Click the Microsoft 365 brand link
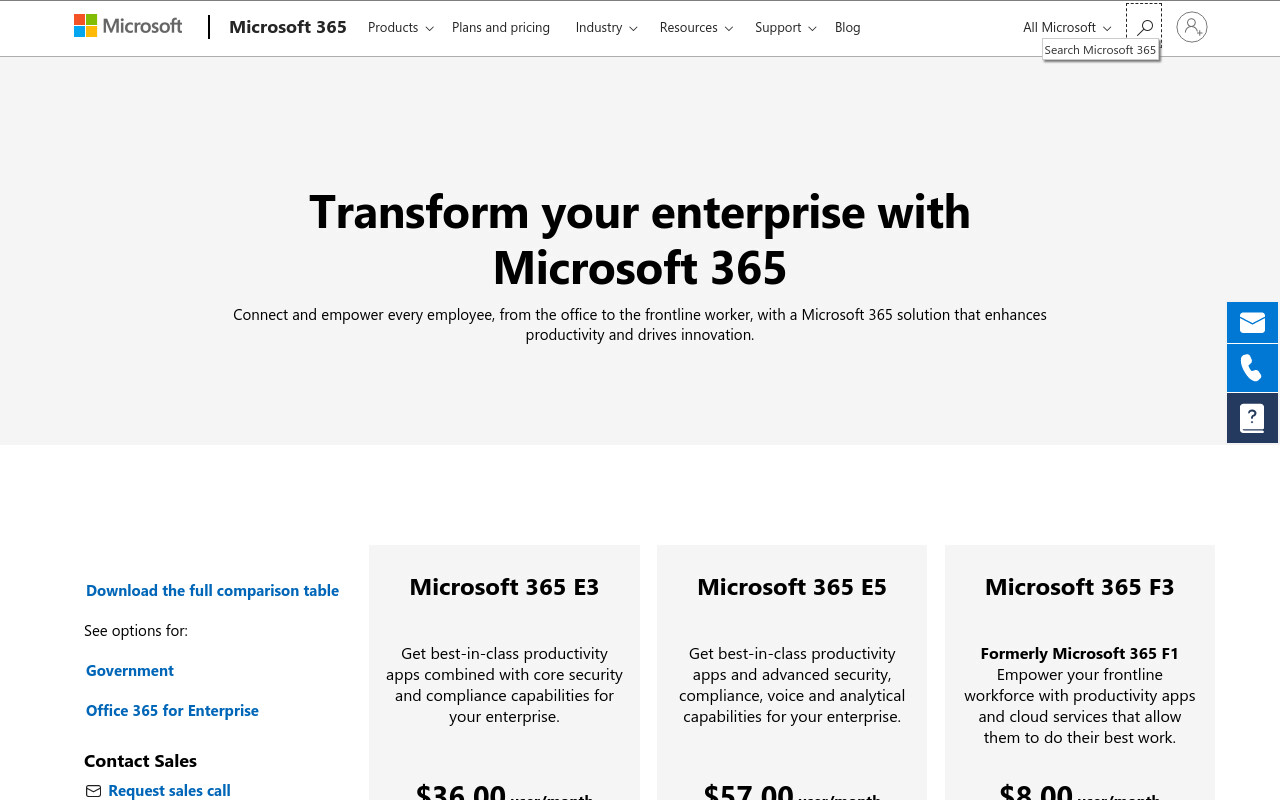This screenshot has width=1280, height=800. pyautogui.click(x=288, y=27)
